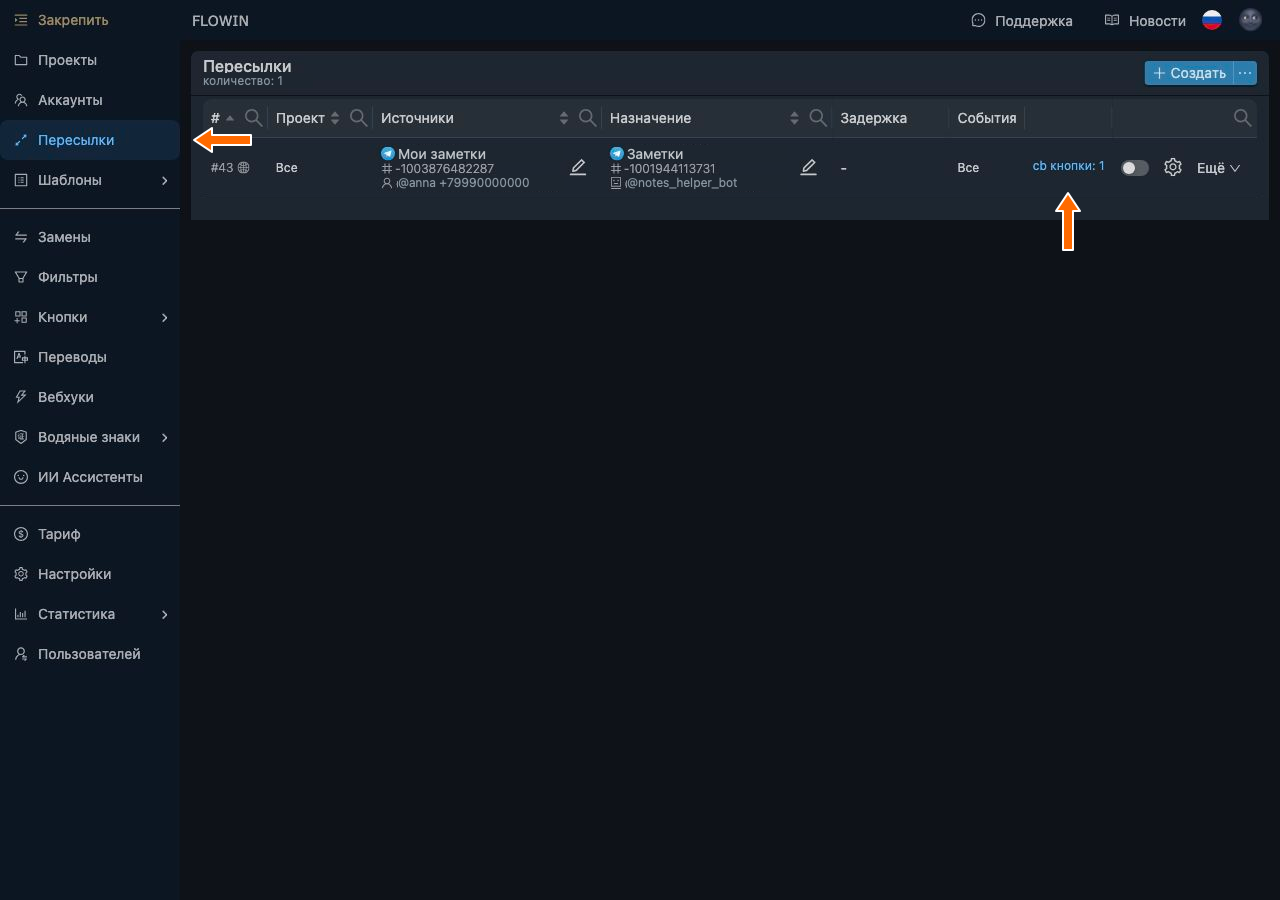Open Пользователей in the sidebar
Viewport: 1280px width, 900px height.
click(x=90, y=654)
